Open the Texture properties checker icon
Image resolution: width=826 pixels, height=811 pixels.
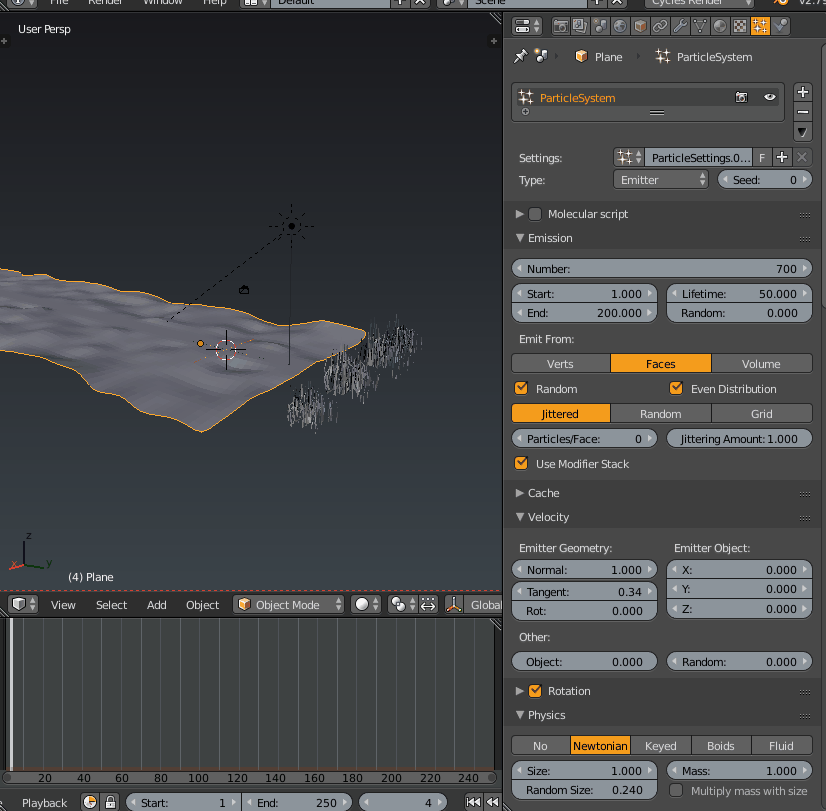pos(739,26)
